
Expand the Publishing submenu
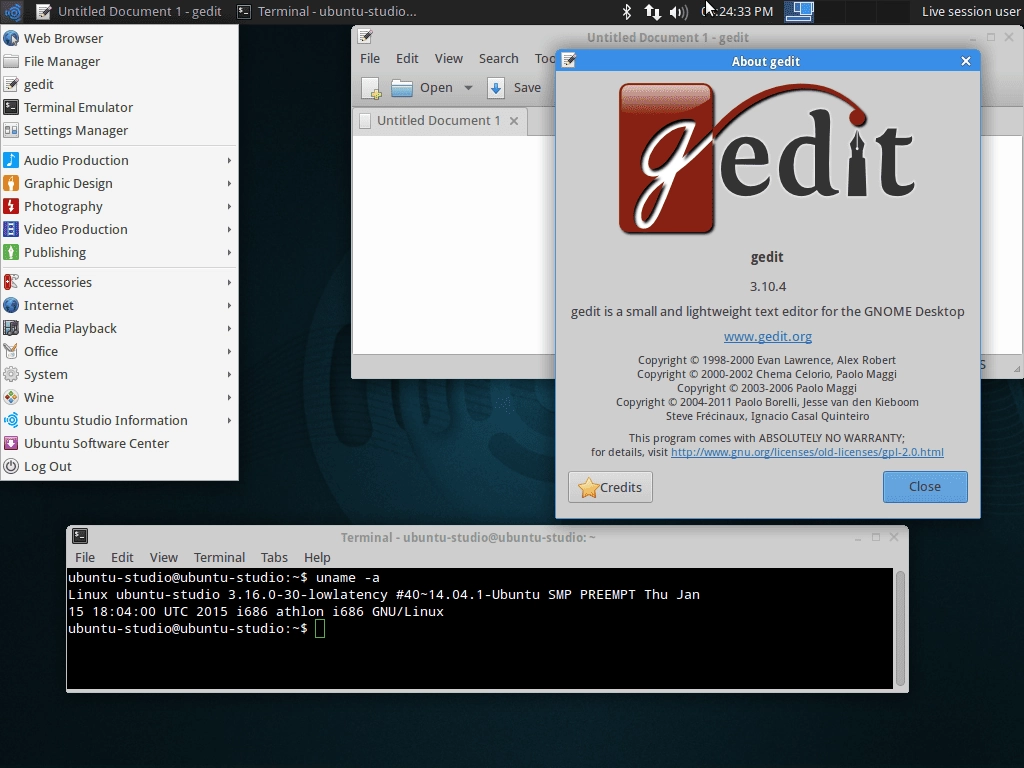click(x=120, y=253)
